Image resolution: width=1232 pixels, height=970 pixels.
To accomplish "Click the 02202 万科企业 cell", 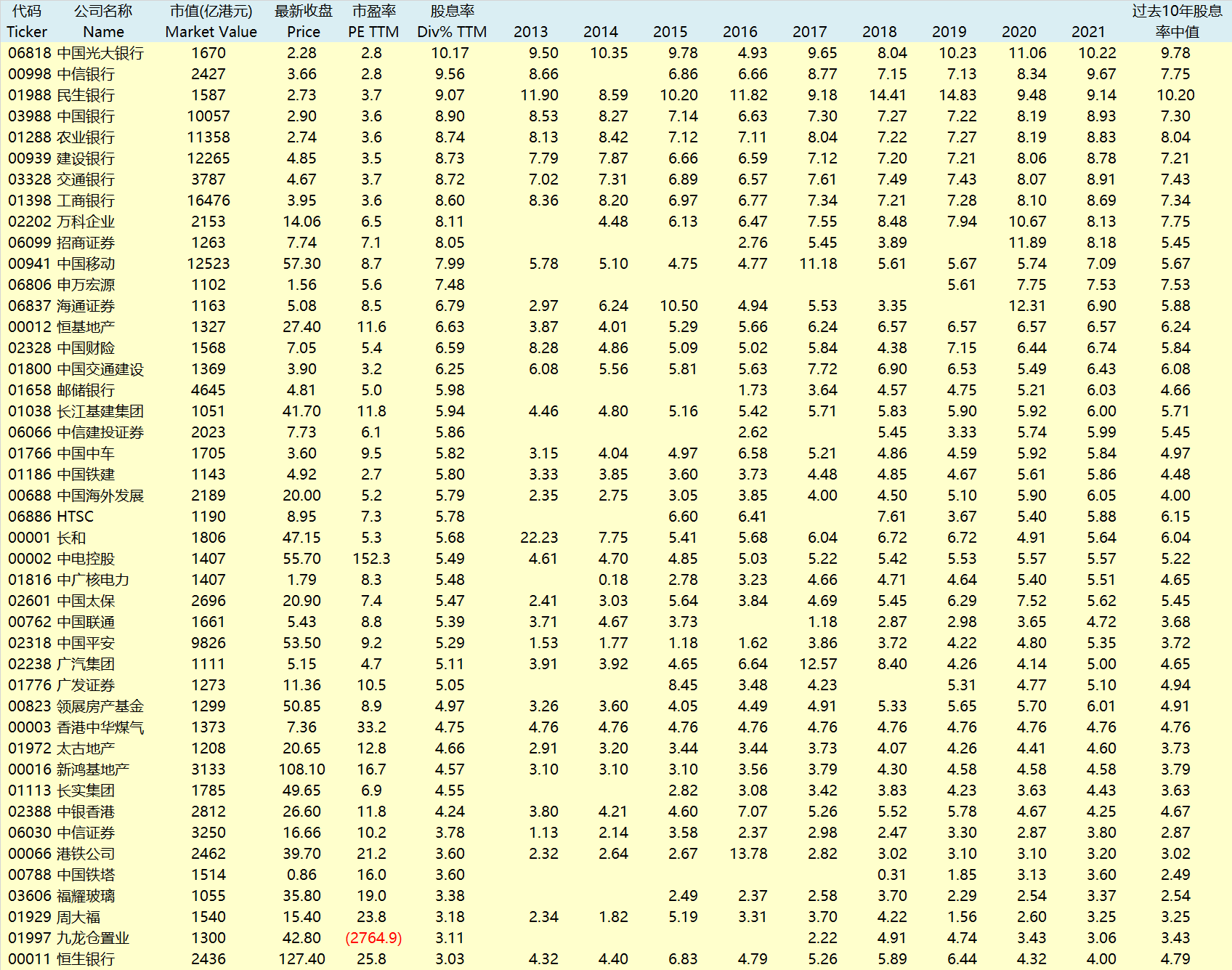I will click(61, 222).
